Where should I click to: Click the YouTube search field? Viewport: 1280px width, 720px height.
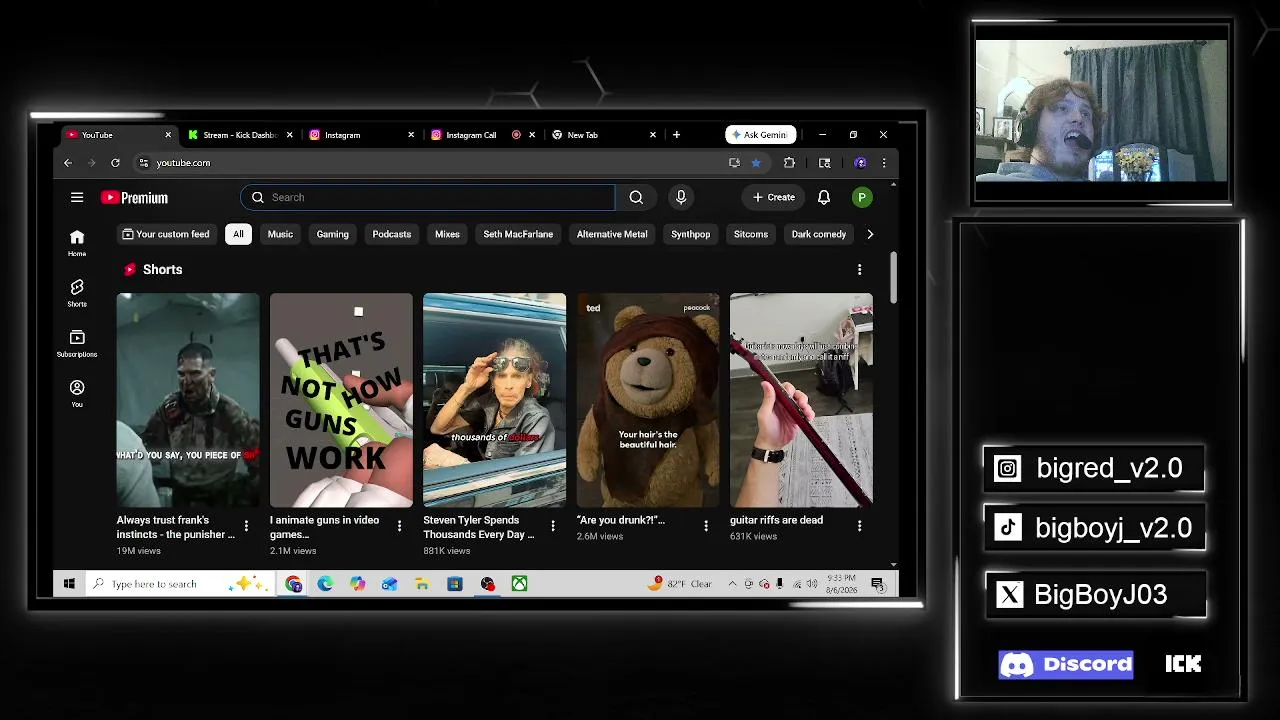[428, 197]
